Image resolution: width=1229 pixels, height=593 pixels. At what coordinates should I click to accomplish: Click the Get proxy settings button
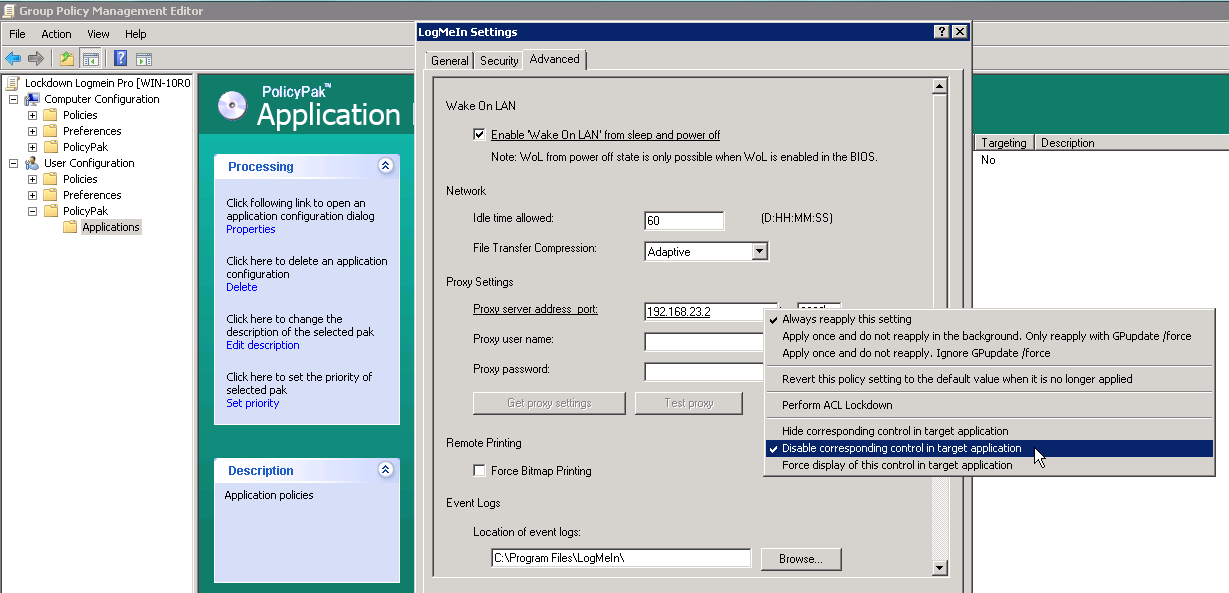549,403
